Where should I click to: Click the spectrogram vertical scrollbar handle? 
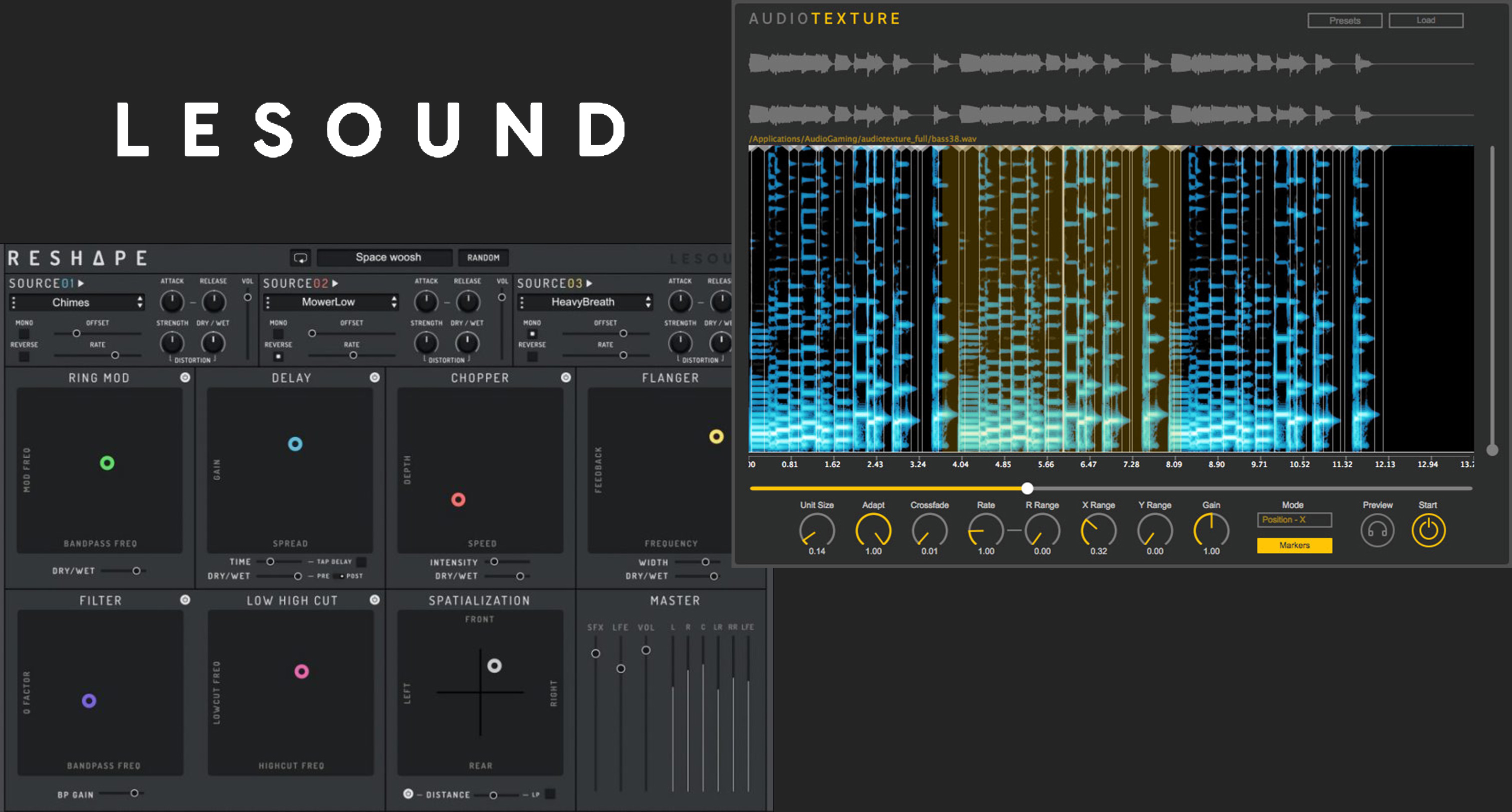1492,450
